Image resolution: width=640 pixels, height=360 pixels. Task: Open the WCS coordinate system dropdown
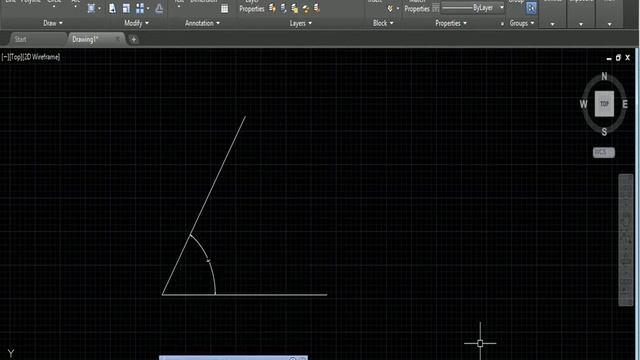click(x=604, y=152)
